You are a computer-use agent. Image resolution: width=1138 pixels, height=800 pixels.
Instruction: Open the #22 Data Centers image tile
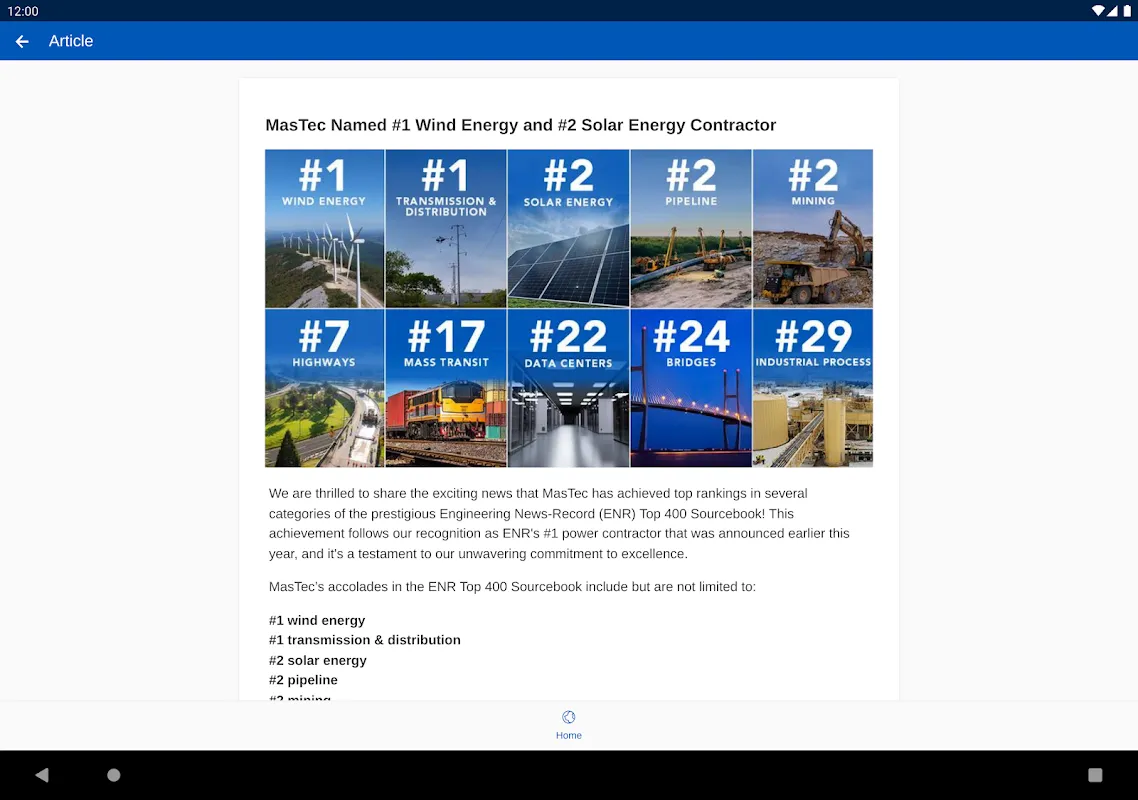click(568, 388)
